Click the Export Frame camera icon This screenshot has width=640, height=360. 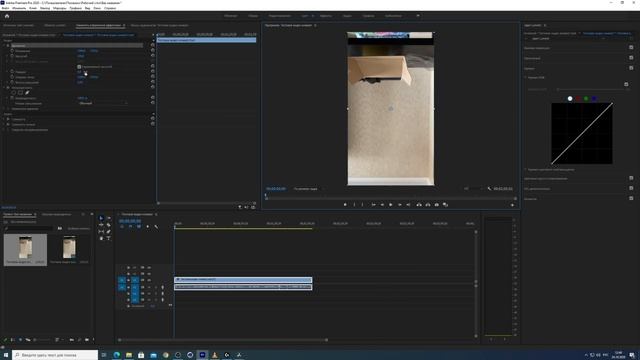437,204
